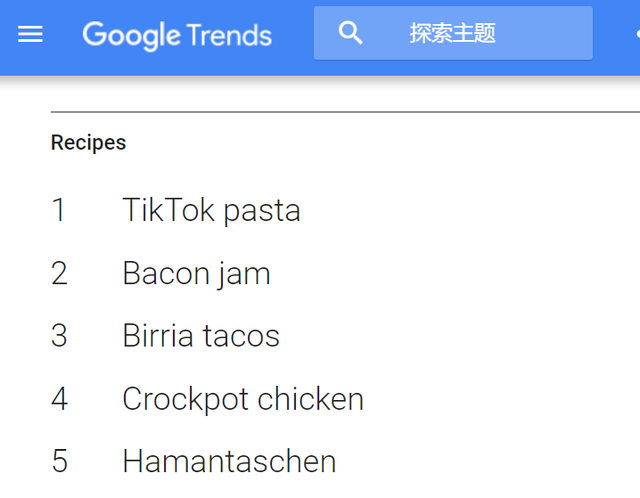Open the hamburger navigation menu
This screenshot has height=498, width=640.
[x=31, y=34]
